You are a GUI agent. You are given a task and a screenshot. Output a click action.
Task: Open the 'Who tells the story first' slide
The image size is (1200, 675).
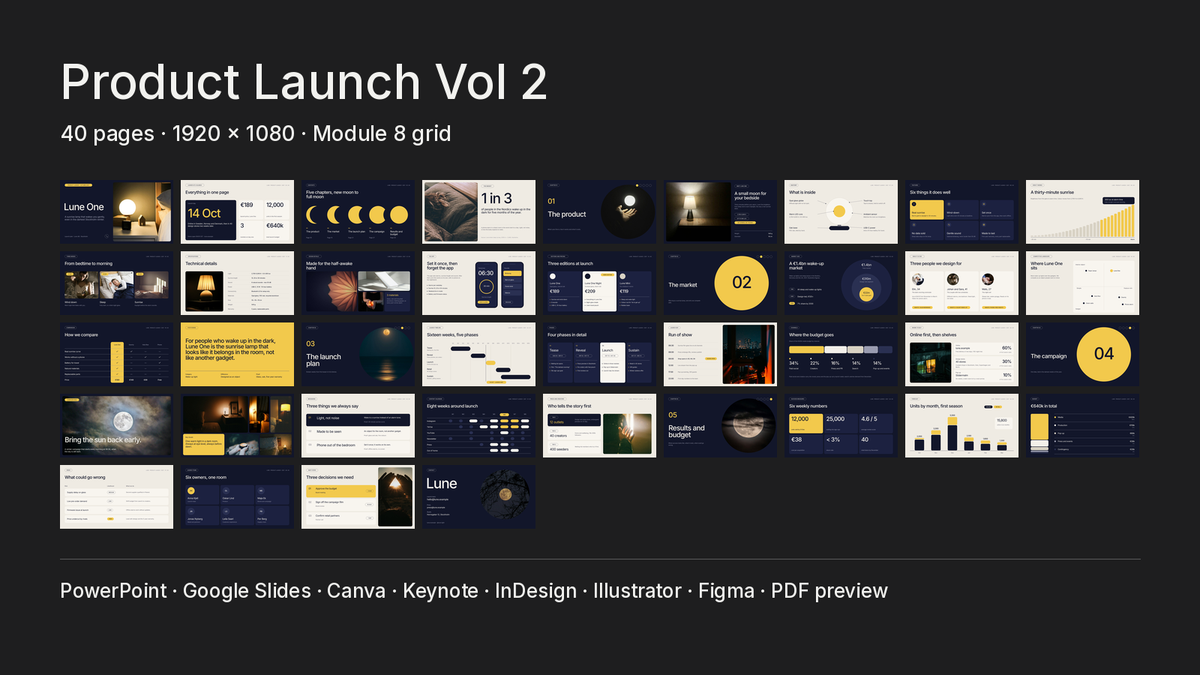(x=599, y=426)
